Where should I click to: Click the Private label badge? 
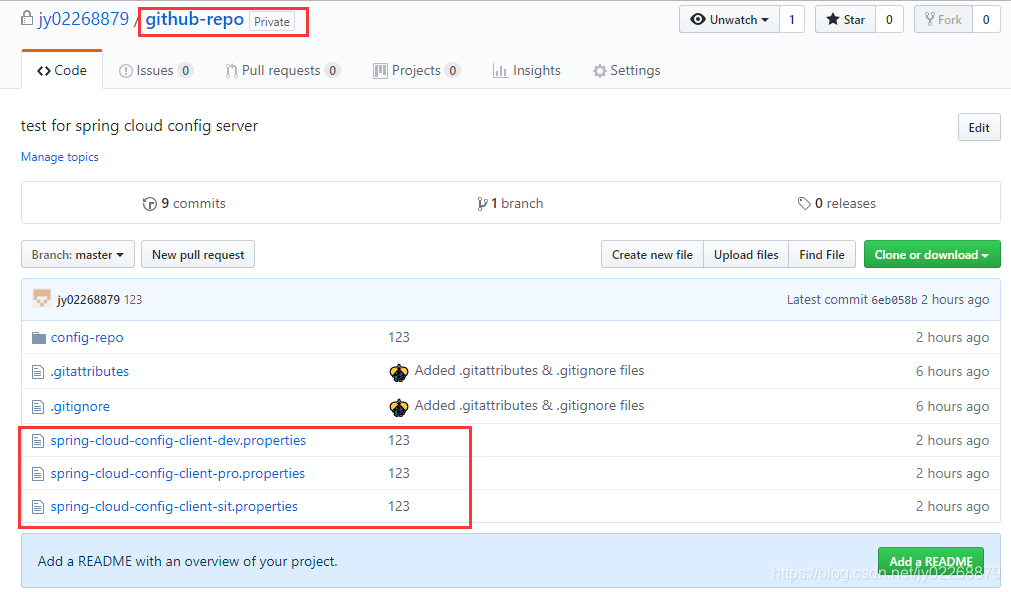tap(271, 21)
